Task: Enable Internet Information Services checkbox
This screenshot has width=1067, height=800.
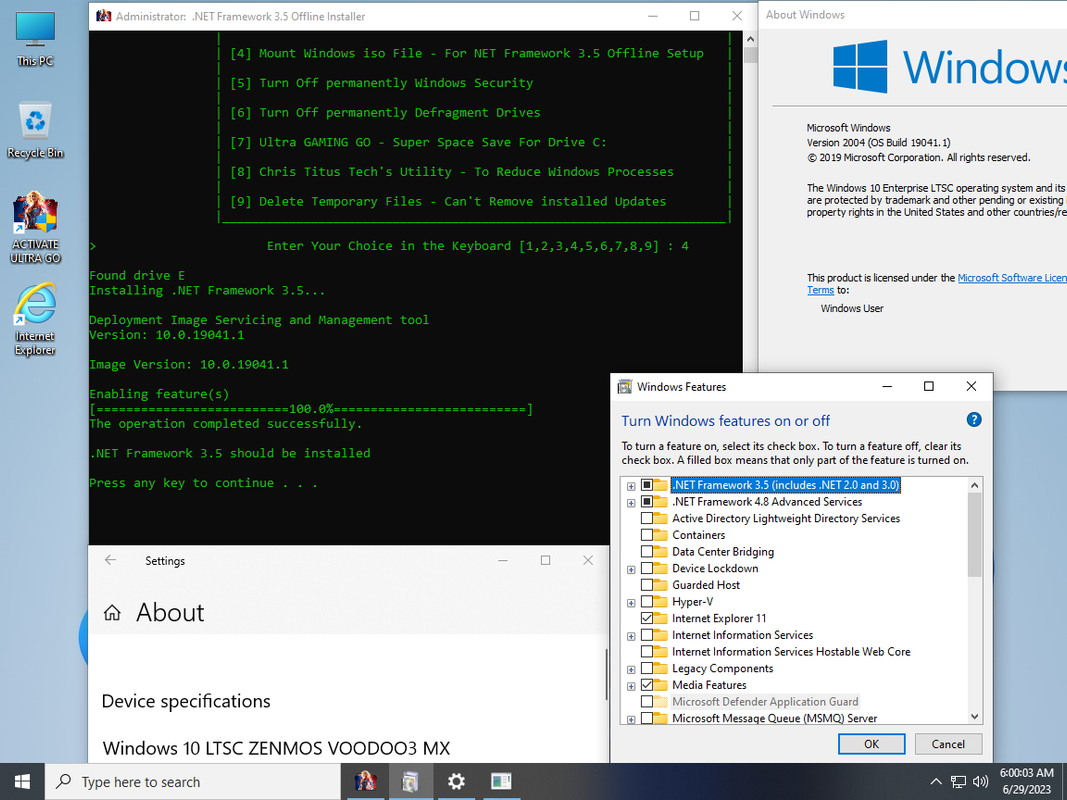Action: tap(646, 635)
